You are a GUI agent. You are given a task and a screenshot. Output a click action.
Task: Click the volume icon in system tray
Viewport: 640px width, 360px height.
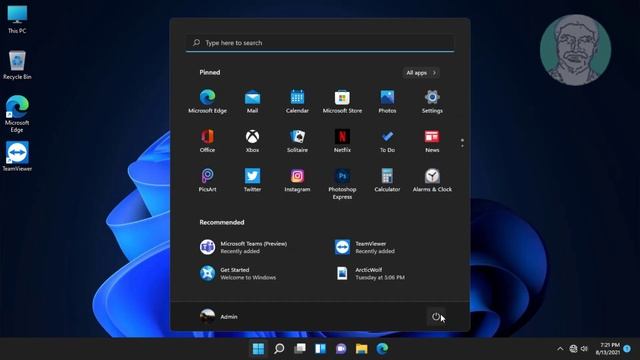pyautogui.click(x=584, y=349)
